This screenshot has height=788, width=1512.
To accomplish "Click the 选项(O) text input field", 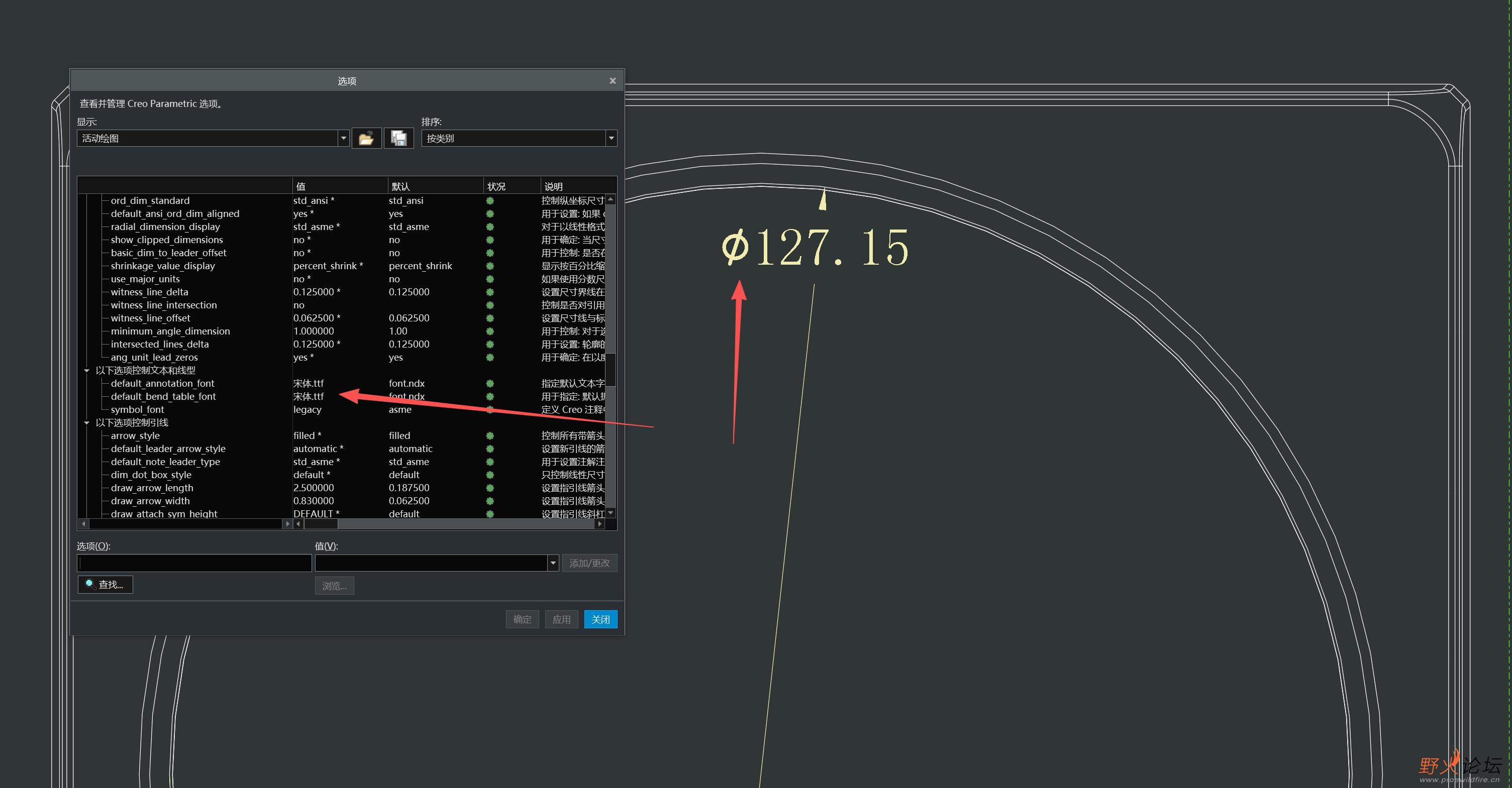I will pyautogui.click(x=194, y=564).
